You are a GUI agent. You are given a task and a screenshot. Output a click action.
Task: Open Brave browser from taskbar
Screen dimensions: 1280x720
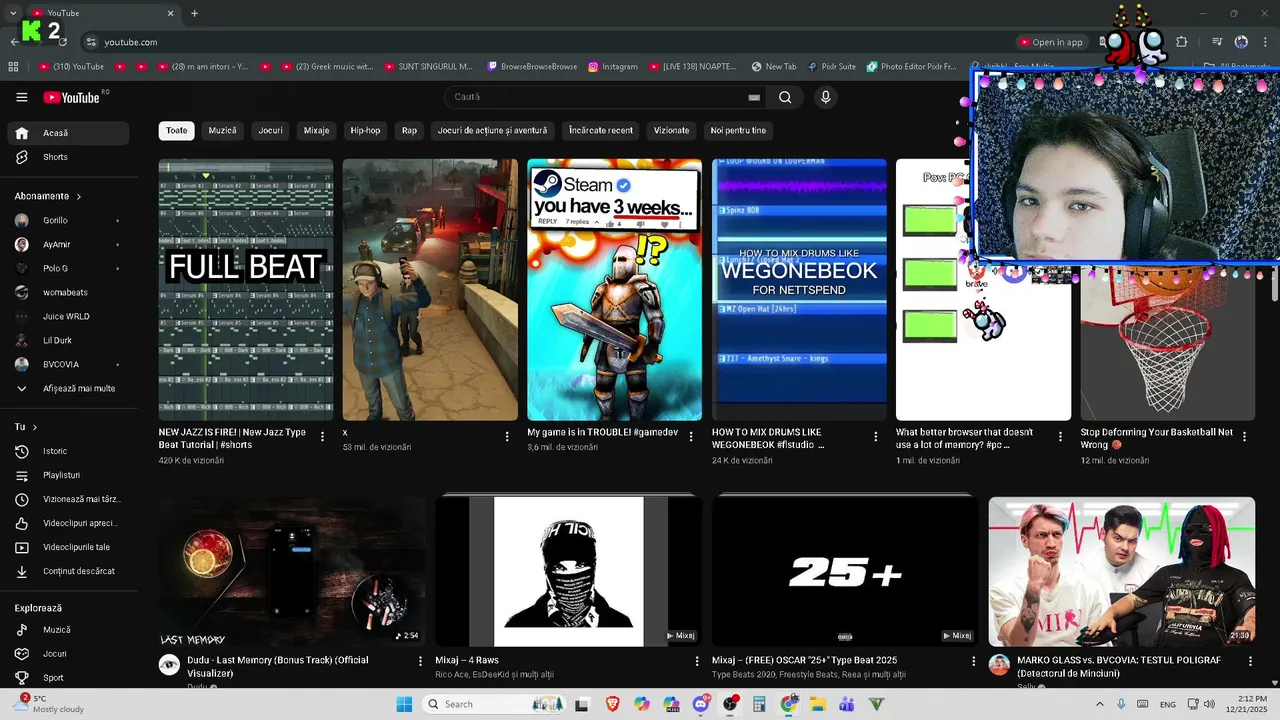click(611, 704)
